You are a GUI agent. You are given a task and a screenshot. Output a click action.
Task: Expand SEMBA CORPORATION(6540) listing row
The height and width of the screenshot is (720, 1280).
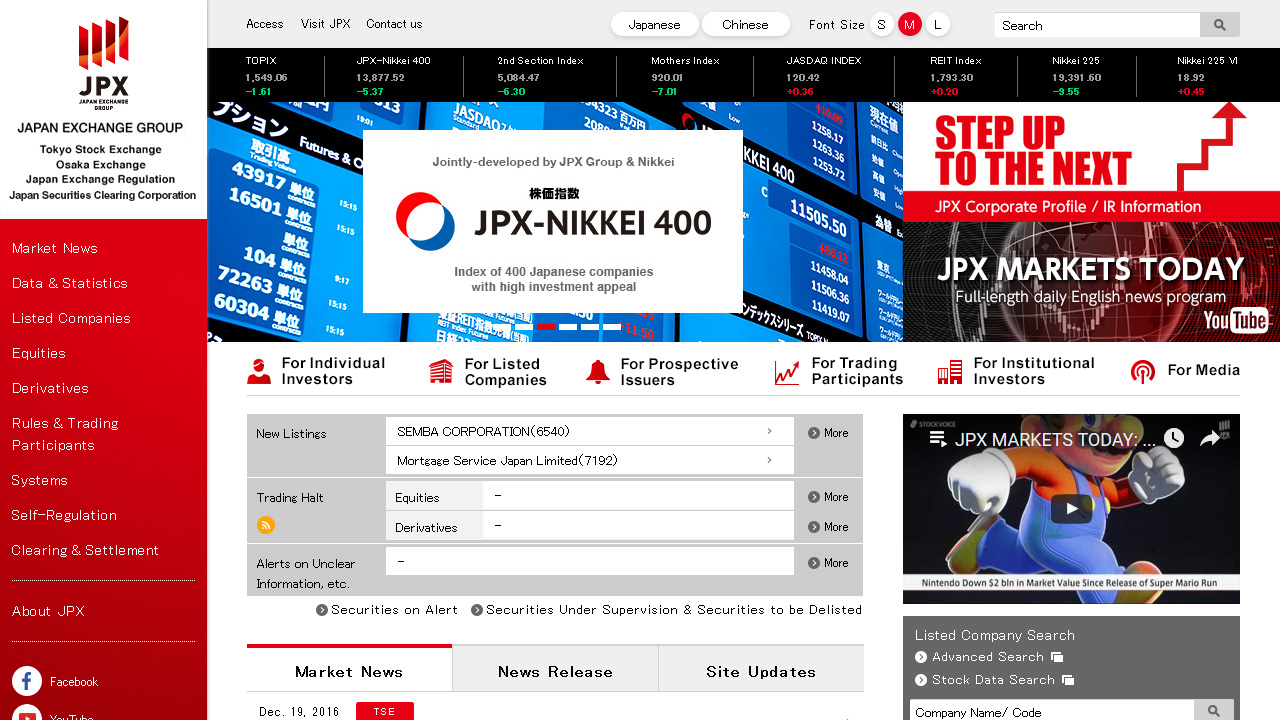pos(589,431)
